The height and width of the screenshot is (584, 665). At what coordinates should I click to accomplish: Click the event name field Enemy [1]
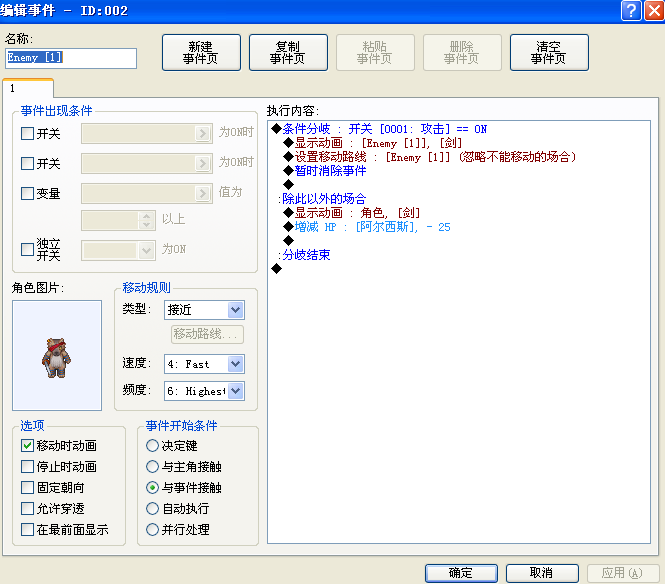[71, 58]
